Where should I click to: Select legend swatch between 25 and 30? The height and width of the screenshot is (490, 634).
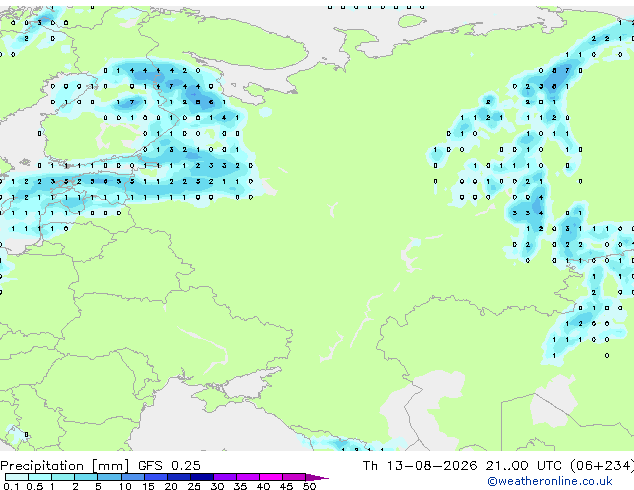[x=202, y=477]
